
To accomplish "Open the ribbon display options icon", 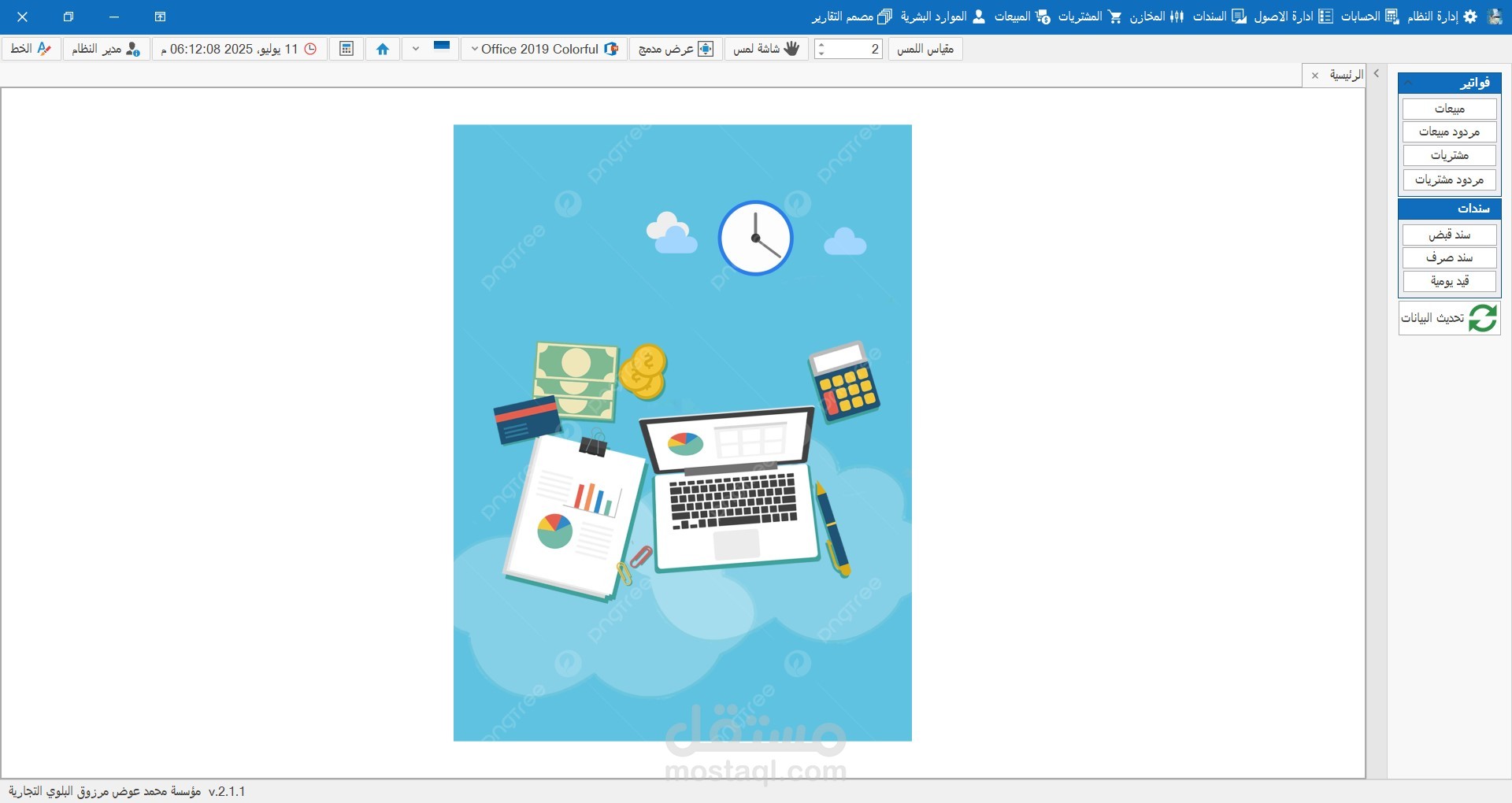I will 160,17.
